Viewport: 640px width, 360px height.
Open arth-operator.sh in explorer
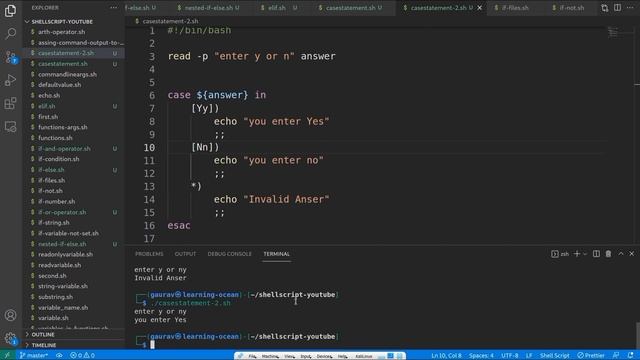coord(62,32)
